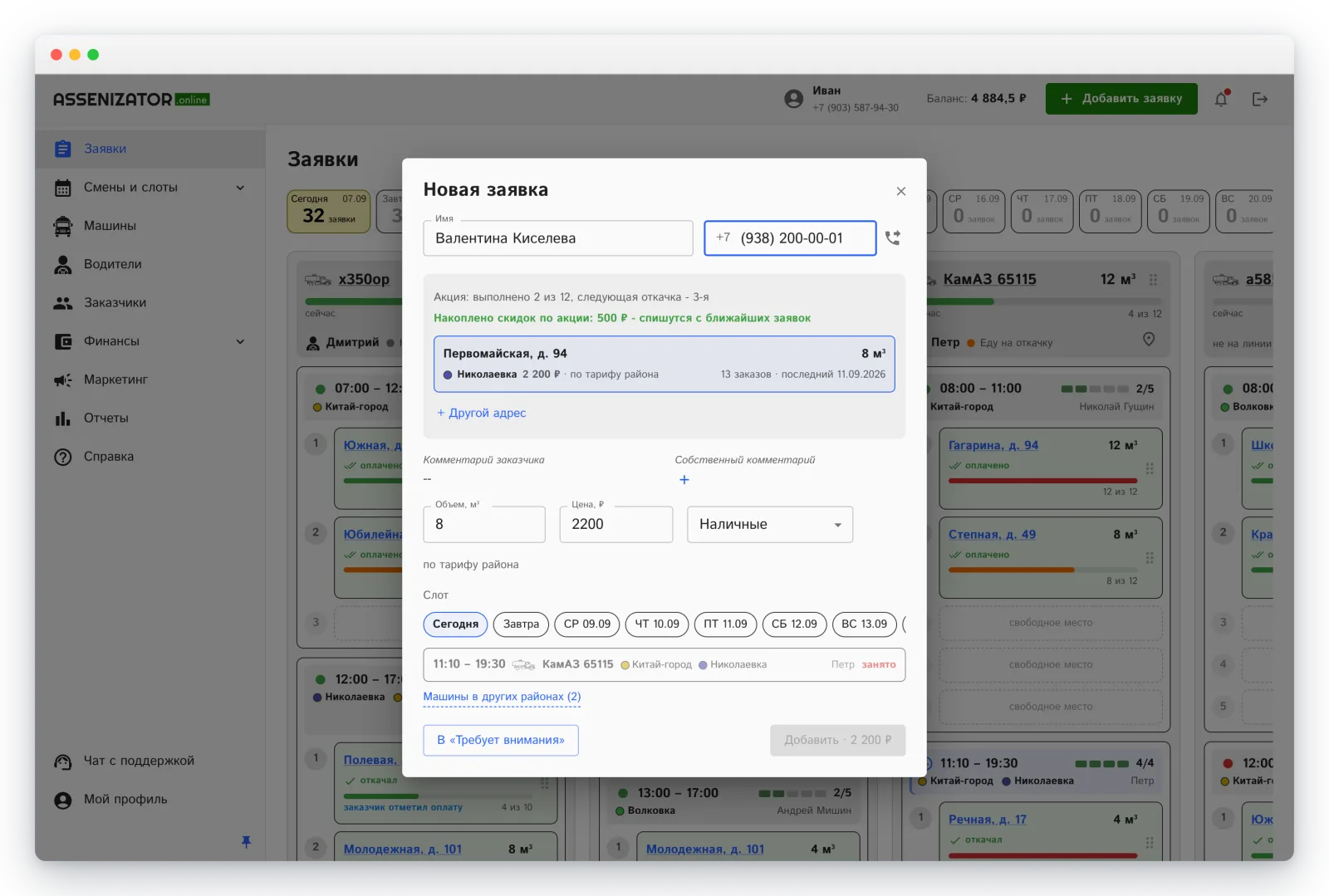This screenshot has width=1329, height=896.
Task: Click the logout icon in header
Action: [x=1260, y=99]
